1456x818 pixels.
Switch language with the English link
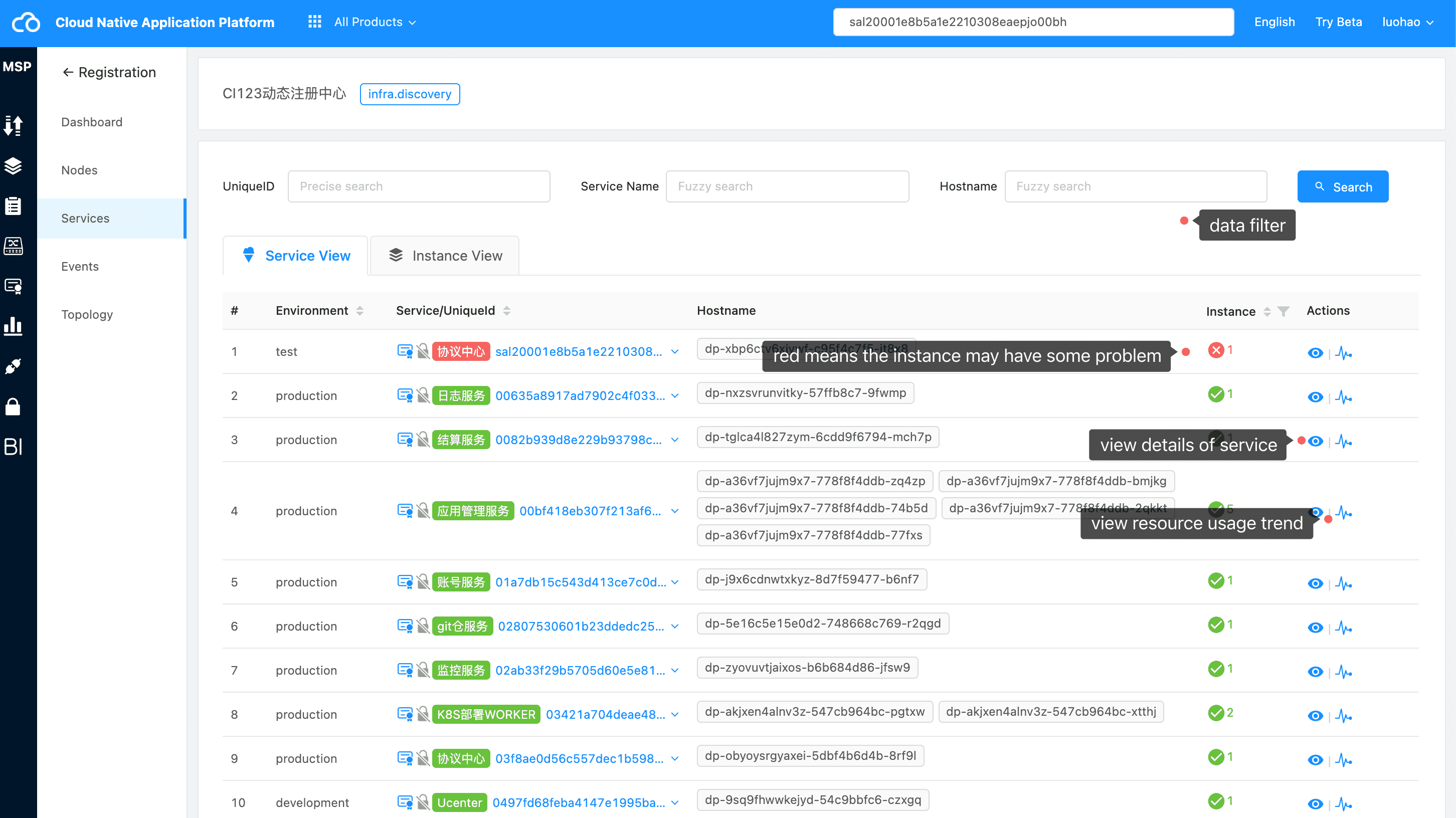click(1275, 22)
